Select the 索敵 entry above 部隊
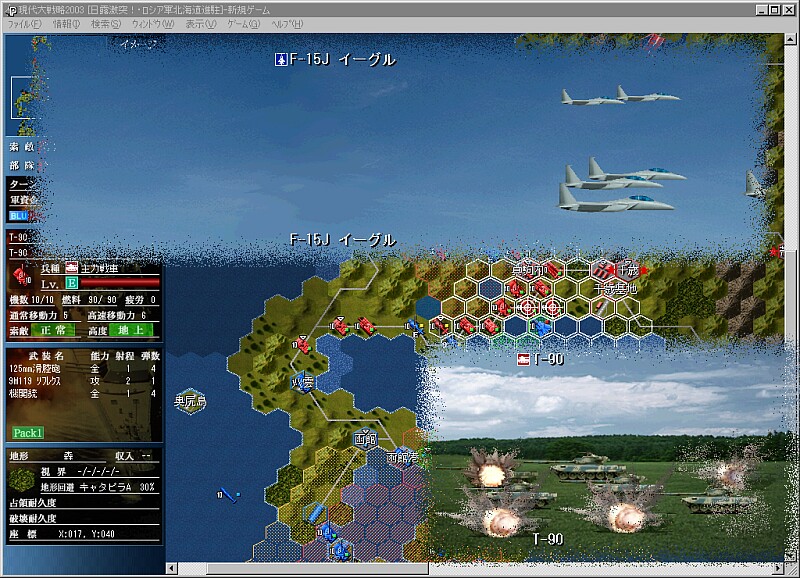The height and width of the screenshot is (578, 800). 22,147
